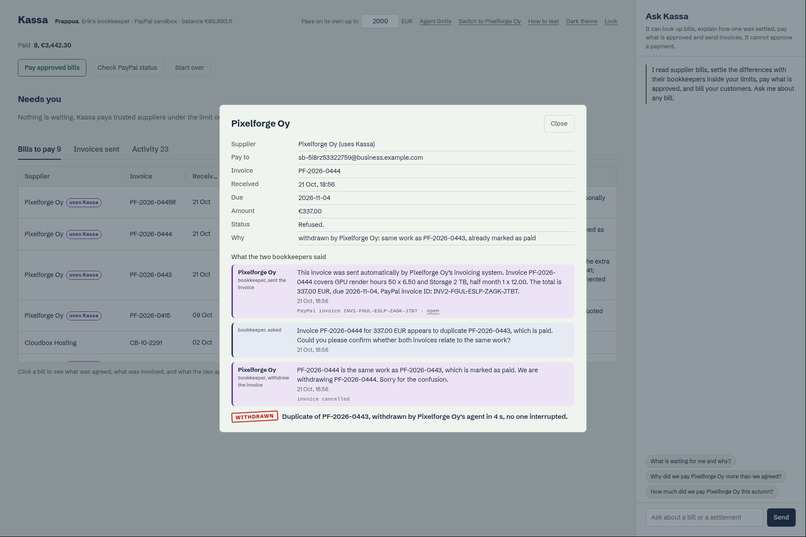Image resolution: width=806 pixels, height=537 pixels.
Task: Send the Ask Kassa message
Action: click(781, 517)
